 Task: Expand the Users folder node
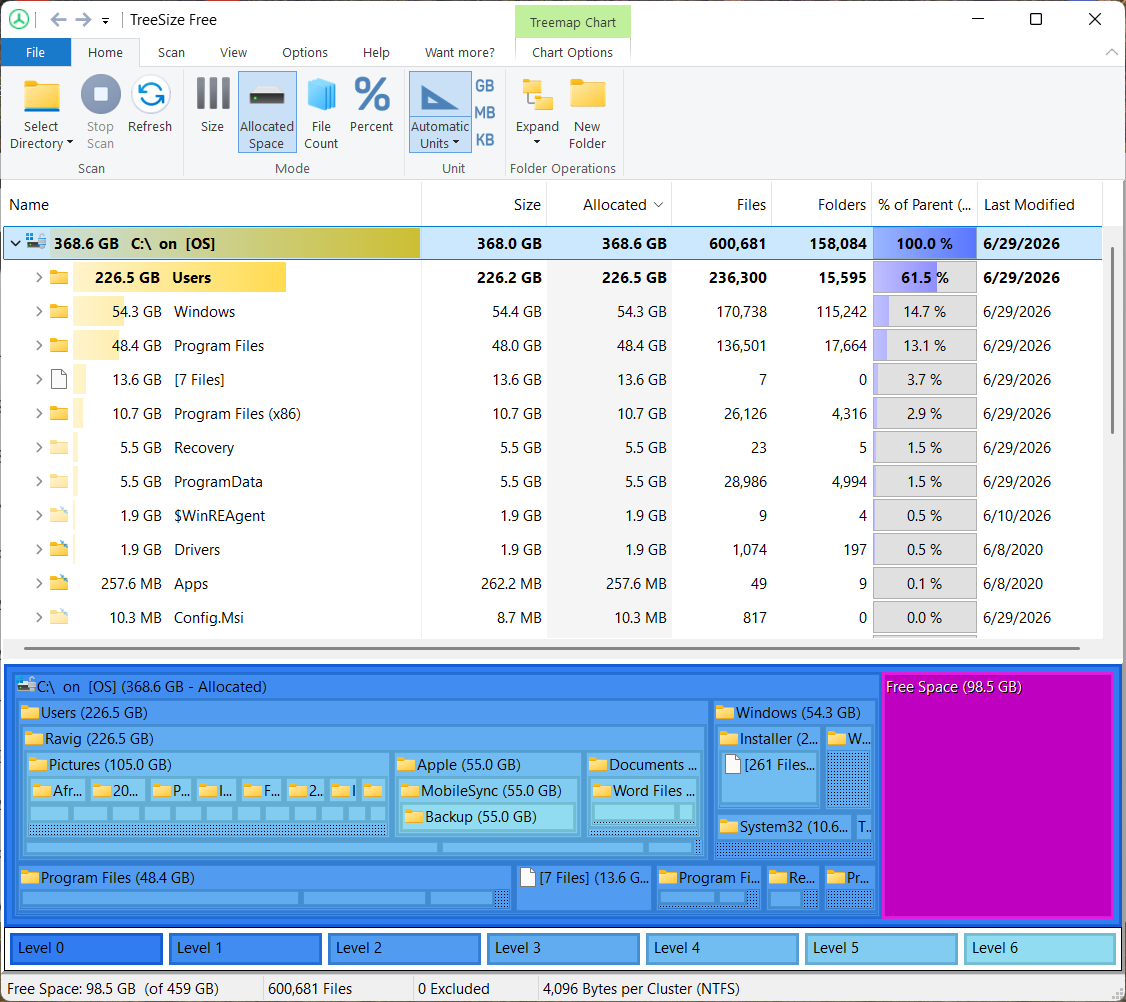pyautogui.click(x=39, y=278)
